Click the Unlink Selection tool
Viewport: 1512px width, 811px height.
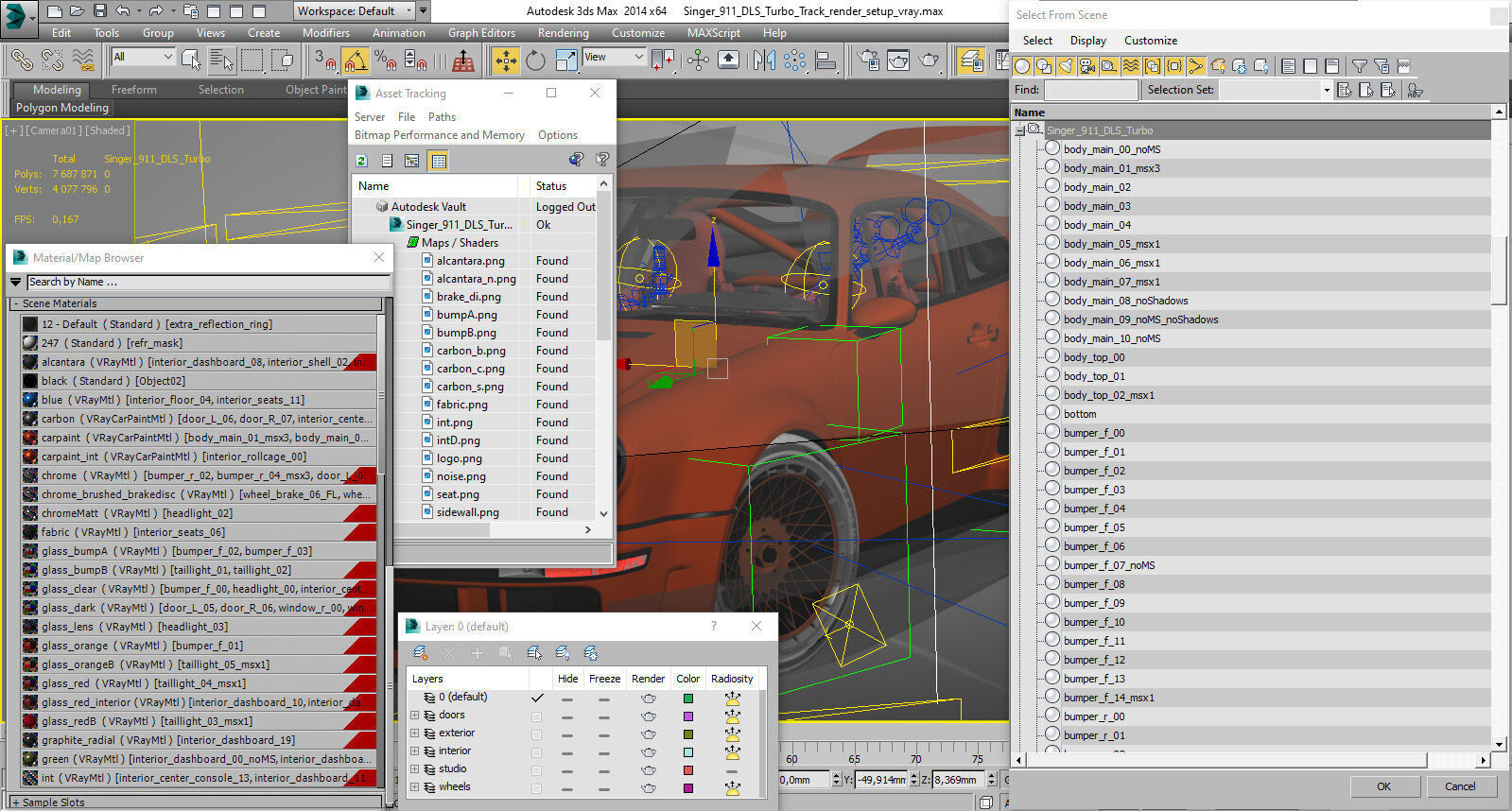pos(52,60)
